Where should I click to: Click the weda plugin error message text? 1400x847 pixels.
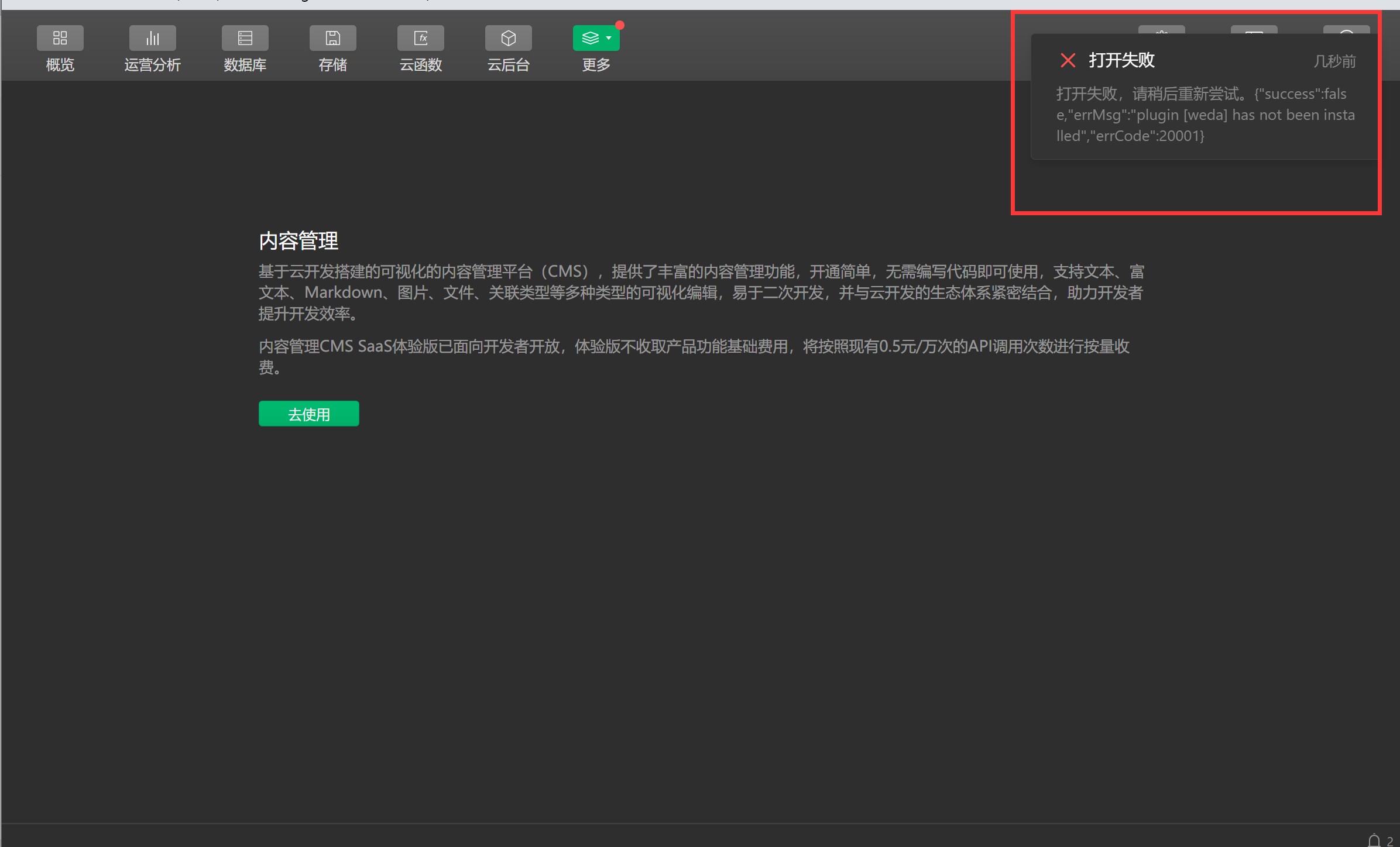click(1205, 115)
